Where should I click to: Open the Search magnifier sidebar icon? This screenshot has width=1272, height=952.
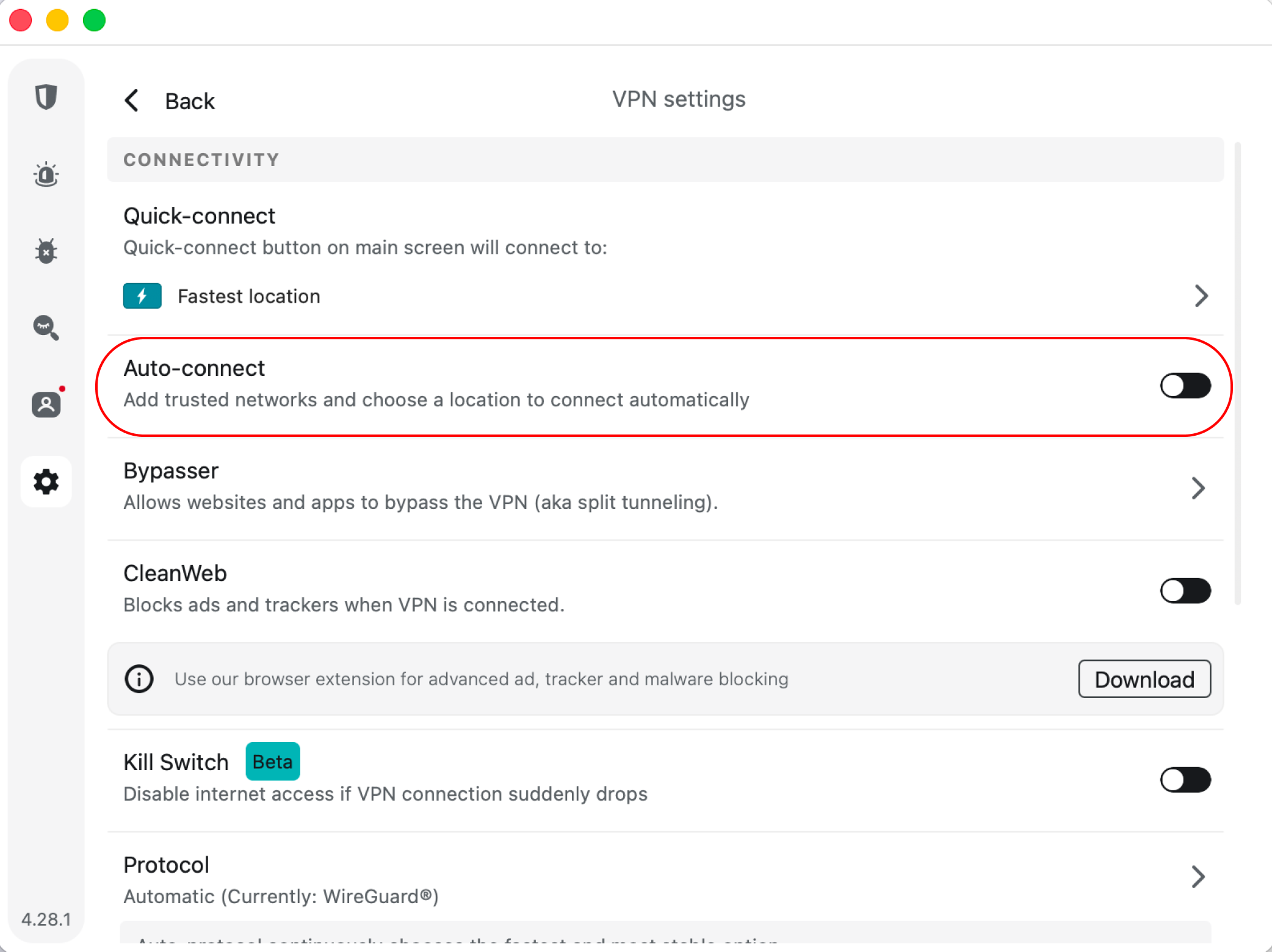point(46,328)
